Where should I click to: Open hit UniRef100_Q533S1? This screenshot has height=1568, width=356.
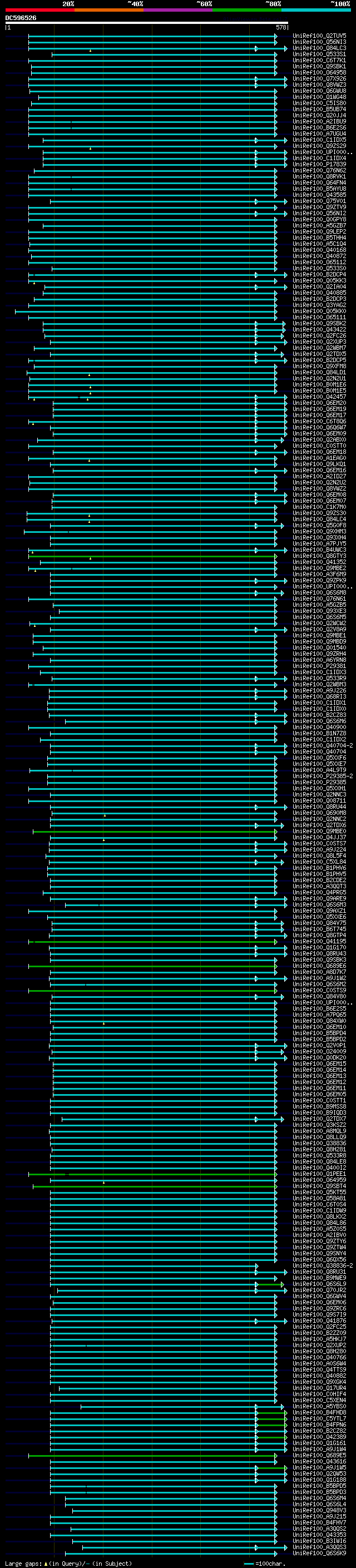[x=319, y=54]
